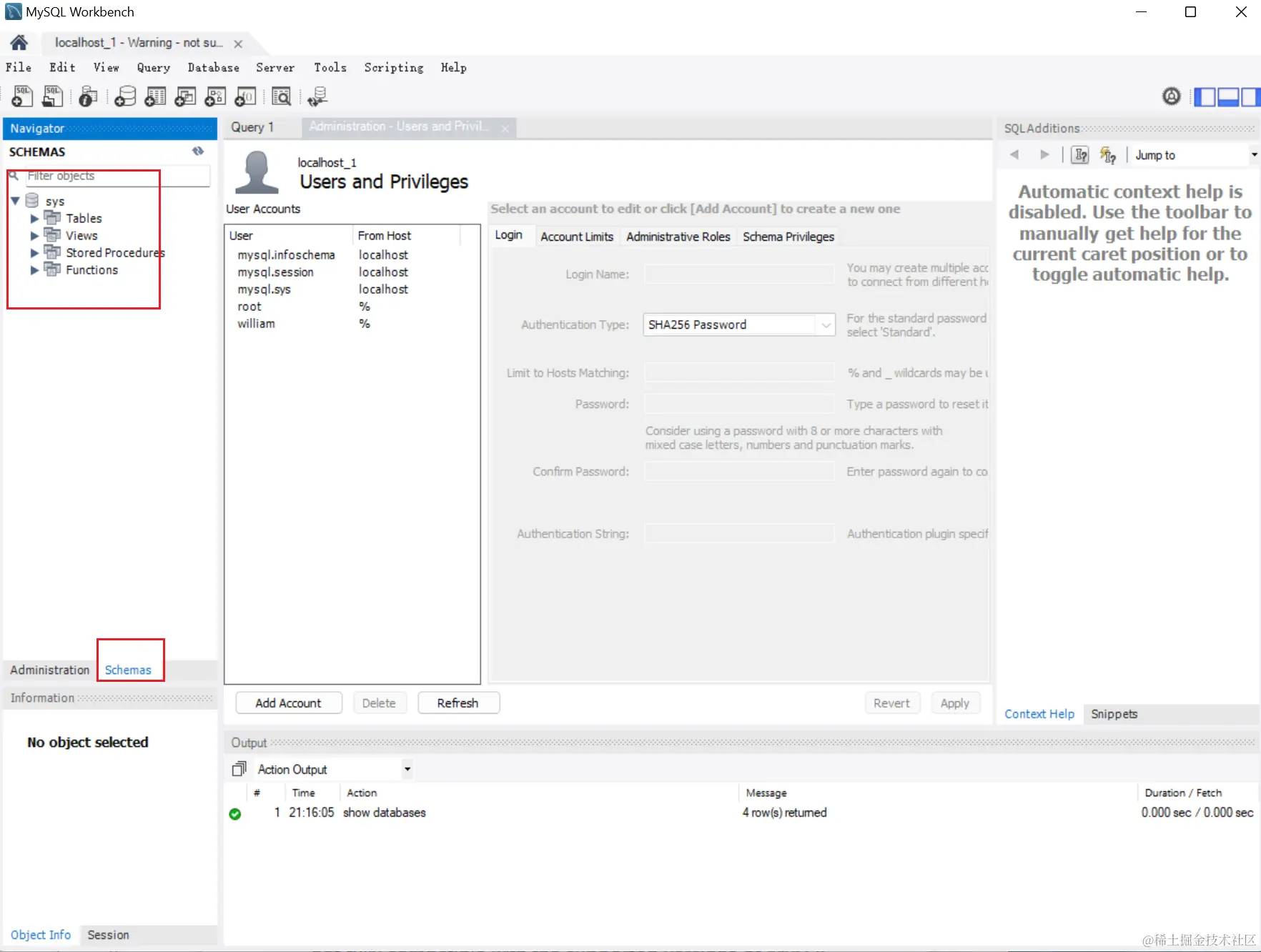Create a new table toolbar icon
Viewport: 1261px width, 952px height.
155,96
